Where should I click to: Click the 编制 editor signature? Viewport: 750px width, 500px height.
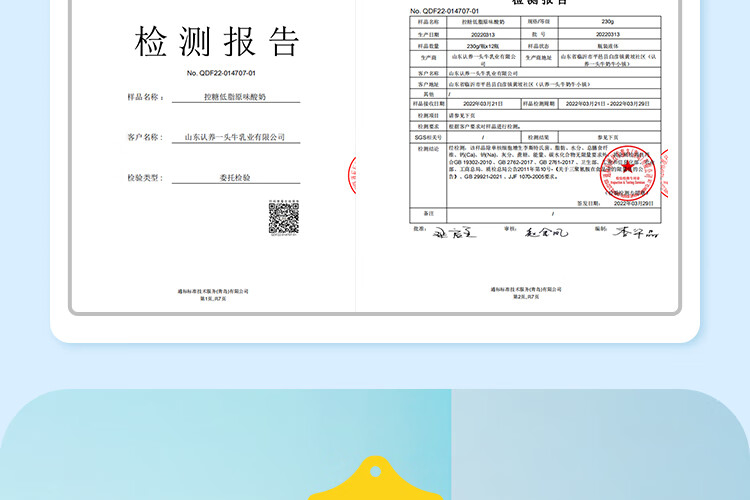[636, 233]
